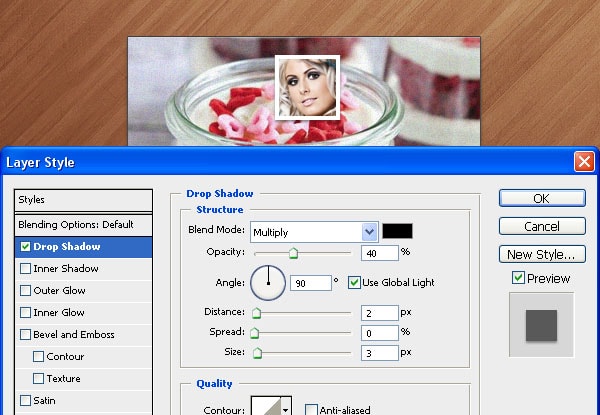
Task: Toggle the Preview checkbox
Action: (x=518, y=278)
